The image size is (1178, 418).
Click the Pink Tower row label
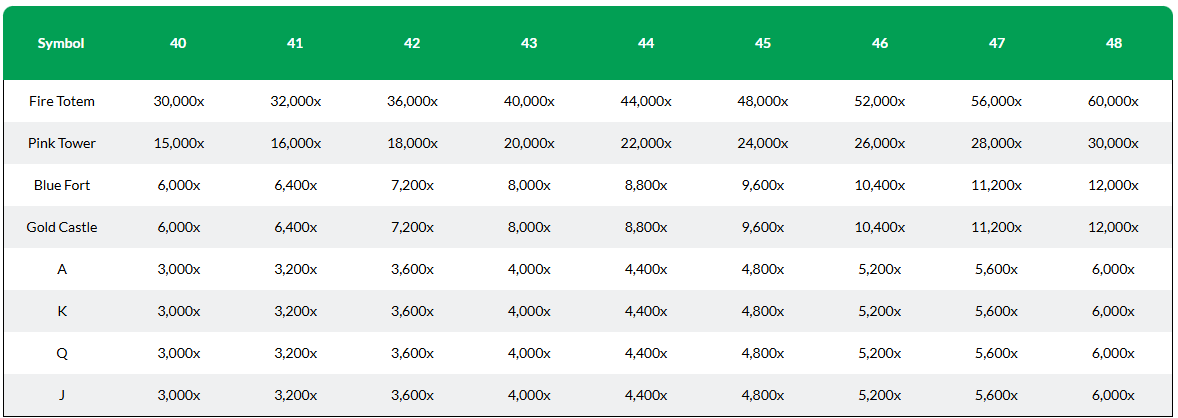coord(62,143)
